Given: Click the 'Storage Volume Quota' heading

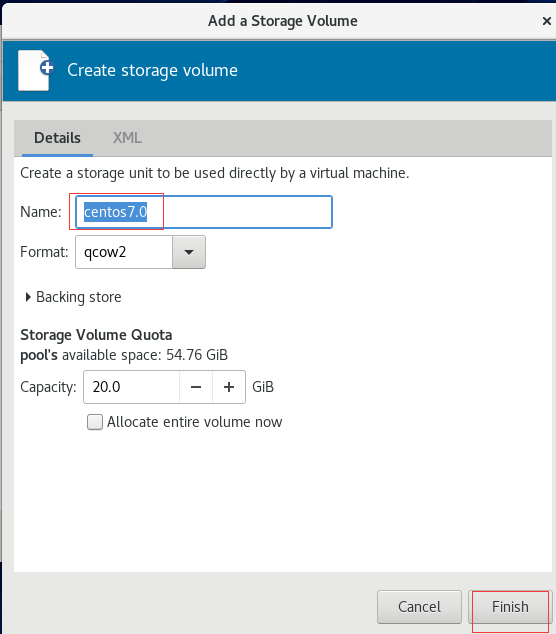Looking at the screenshot, I should 96,335.
